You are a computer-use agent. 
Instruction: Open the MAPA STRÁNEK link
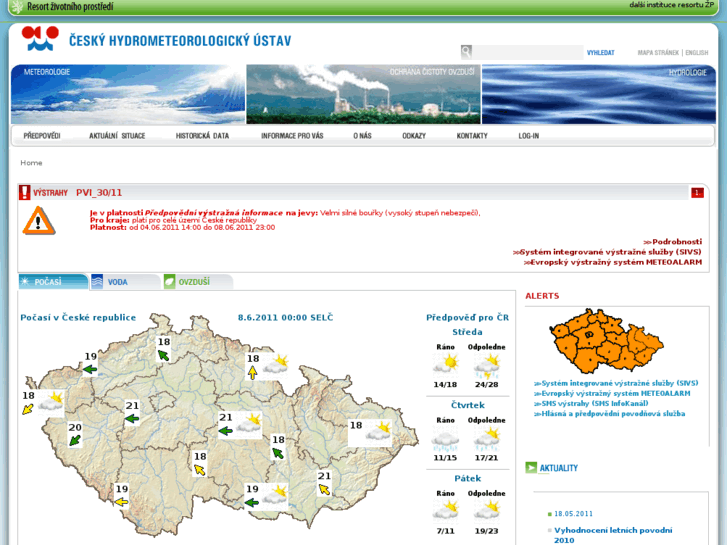[658, 53]
